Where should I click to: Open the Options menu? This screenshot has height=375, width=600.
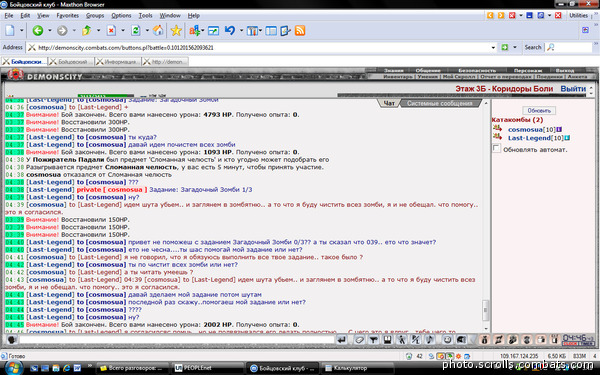click(121, 16)
